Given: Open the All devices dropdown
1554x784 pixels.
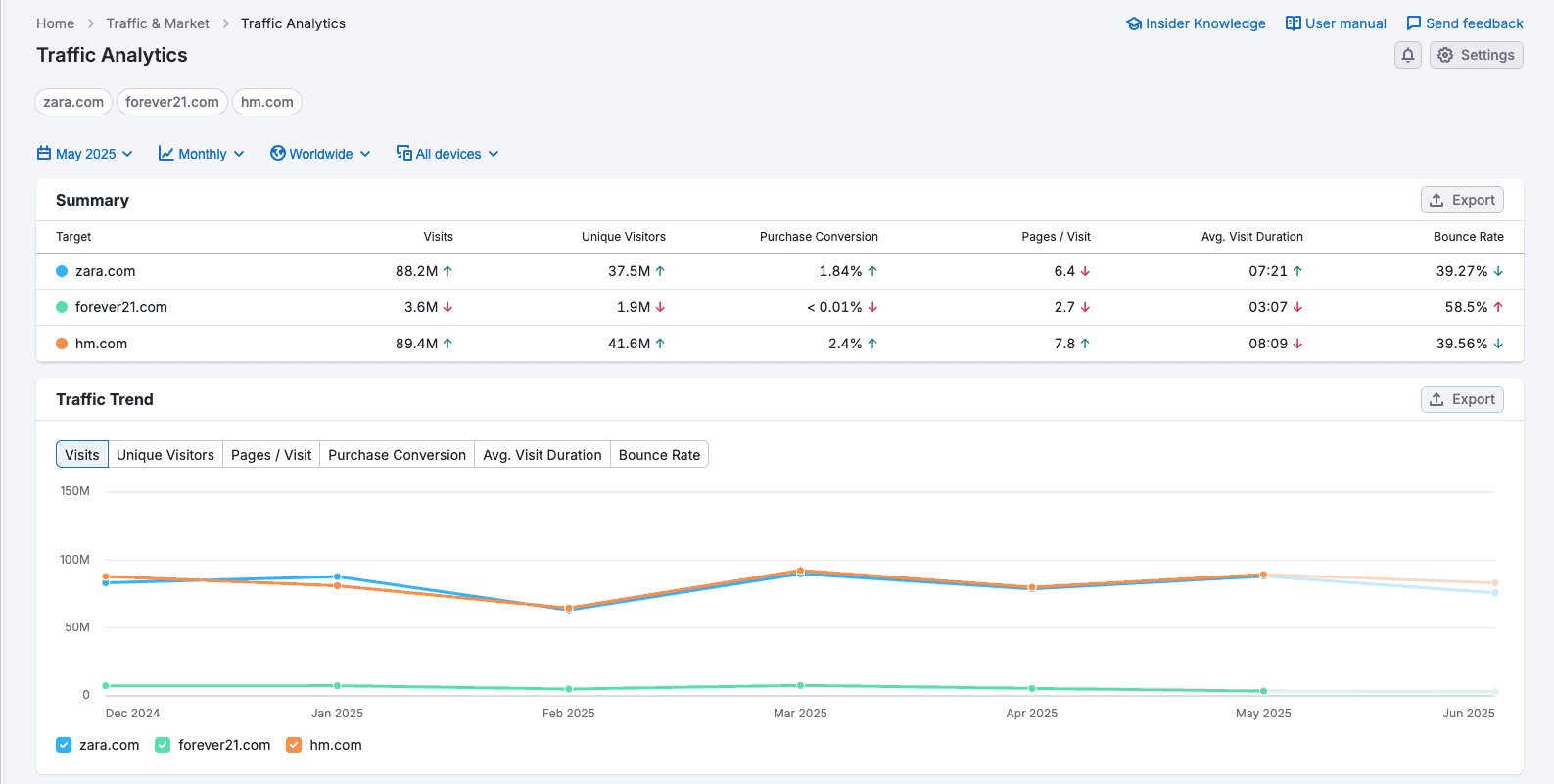Looking at the screenshot, I should pyautogui.click(x=448, y=154).
